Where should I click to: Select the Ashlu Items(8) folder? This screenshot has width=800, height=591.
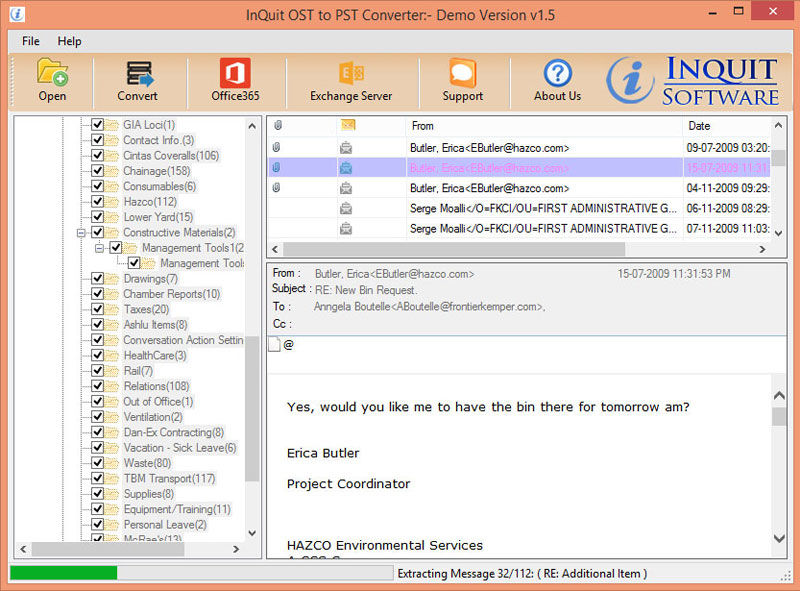156,325
